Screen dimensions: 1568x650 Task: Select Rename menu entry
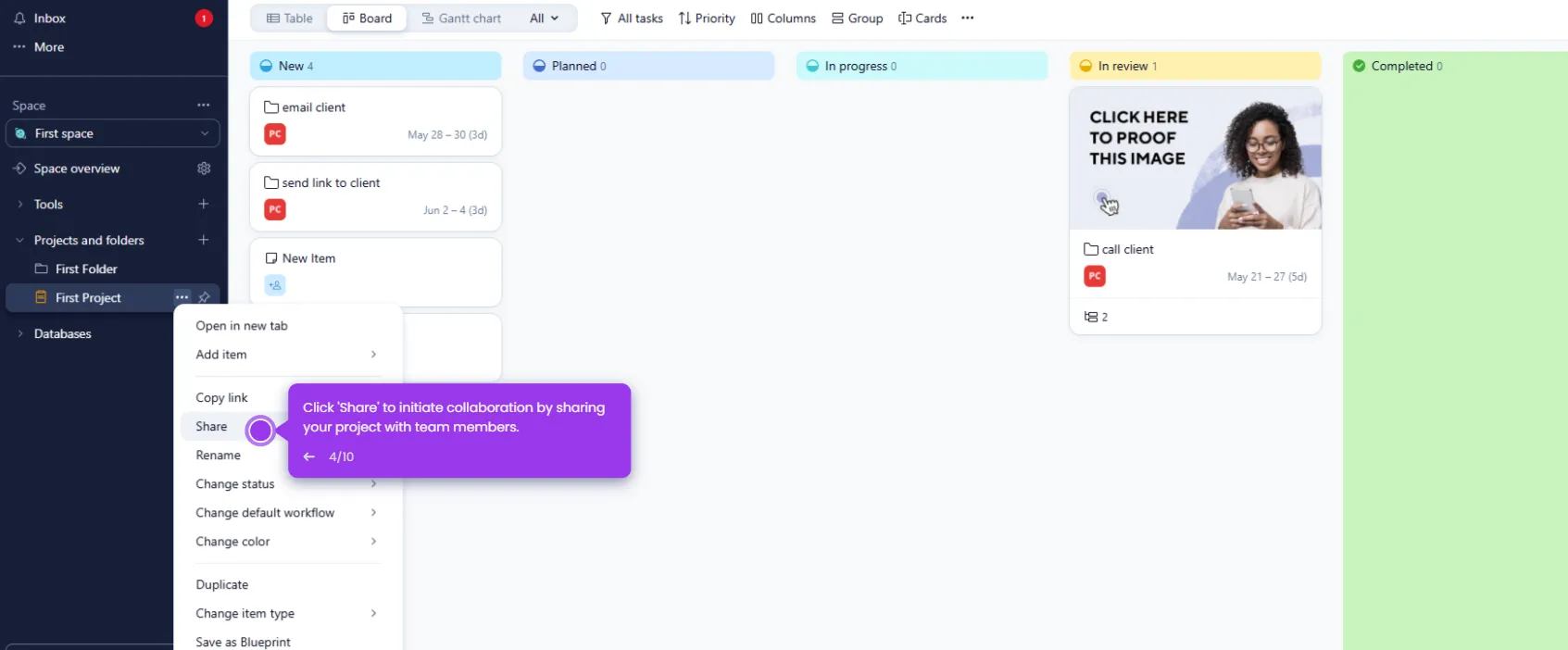click(x=218, y=456)
